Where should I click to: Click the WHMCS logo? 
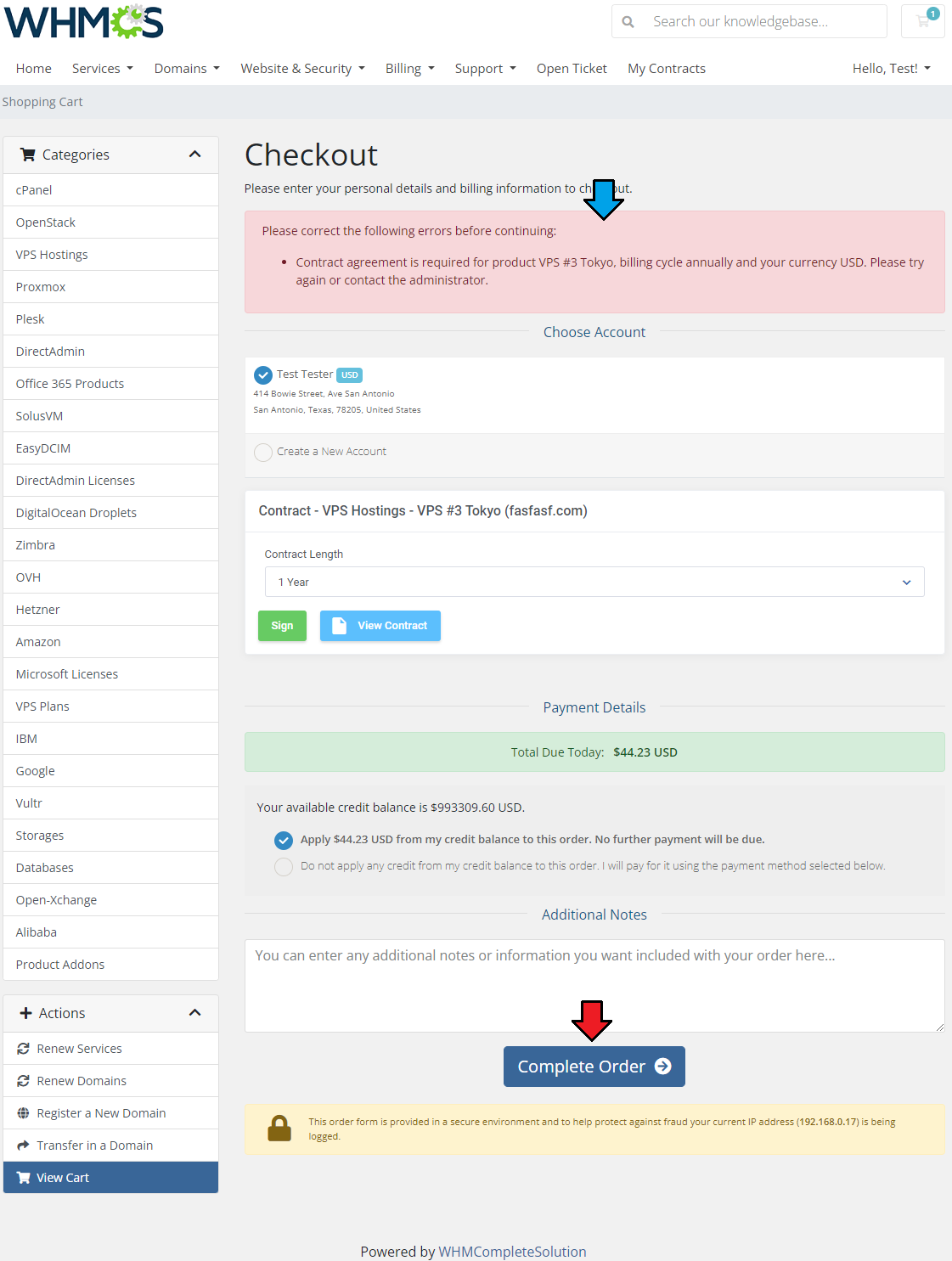click(83, 22)
